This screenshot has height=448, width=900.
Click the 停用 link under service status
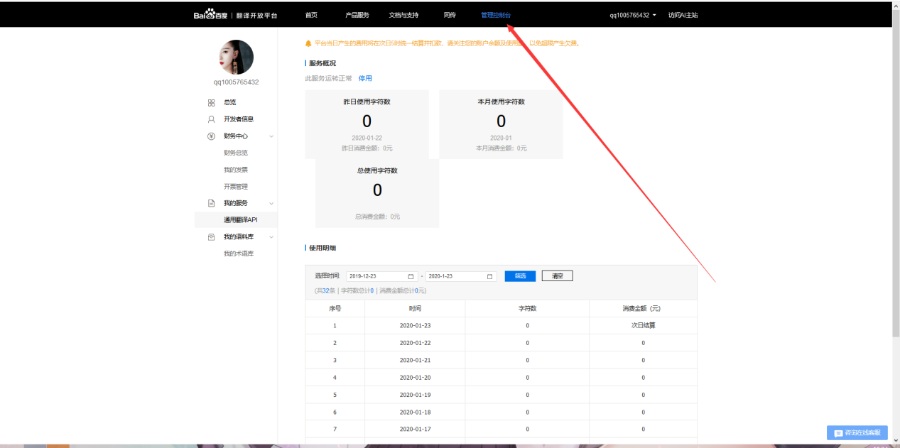pos(365,78)
